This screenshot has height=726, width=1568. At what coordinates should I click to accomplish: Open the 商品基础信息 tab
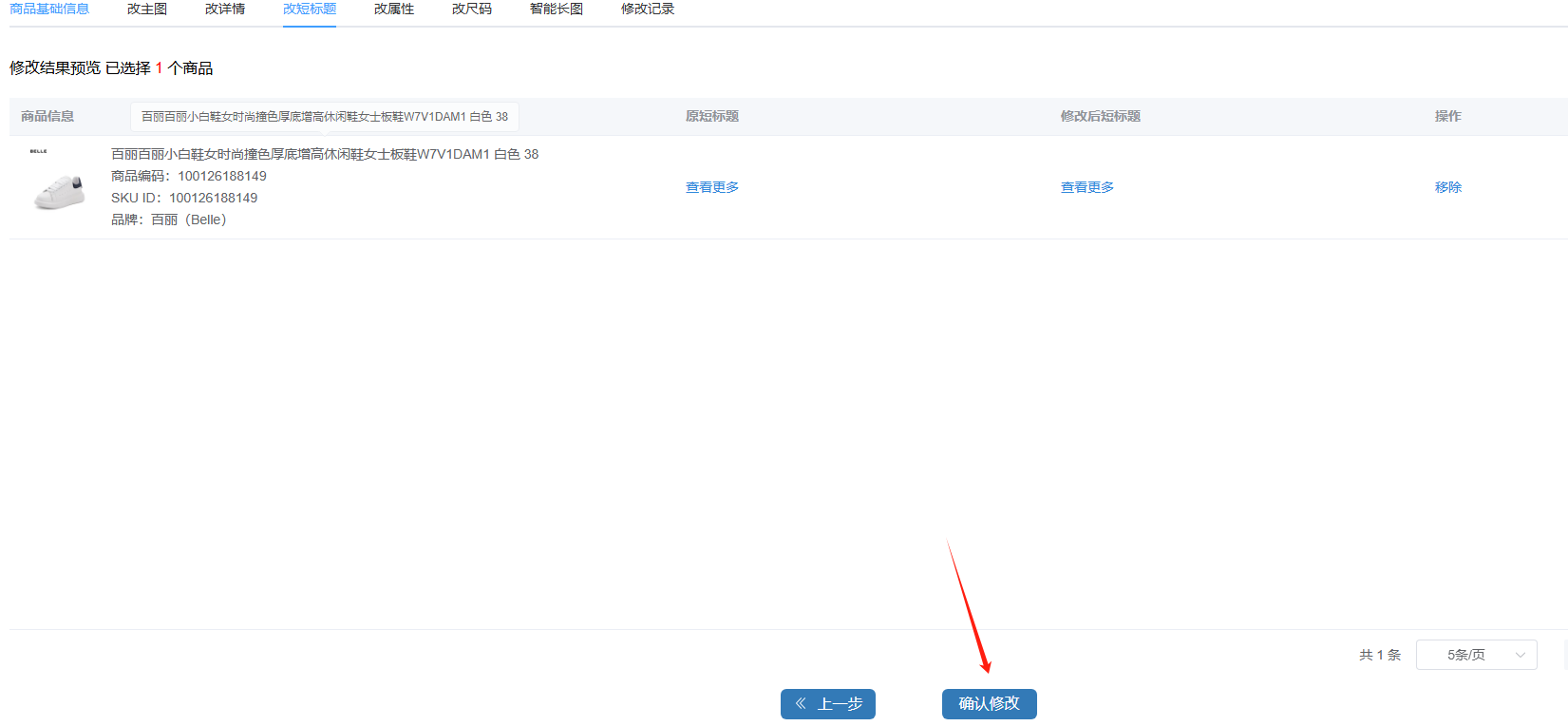point(49,9)
